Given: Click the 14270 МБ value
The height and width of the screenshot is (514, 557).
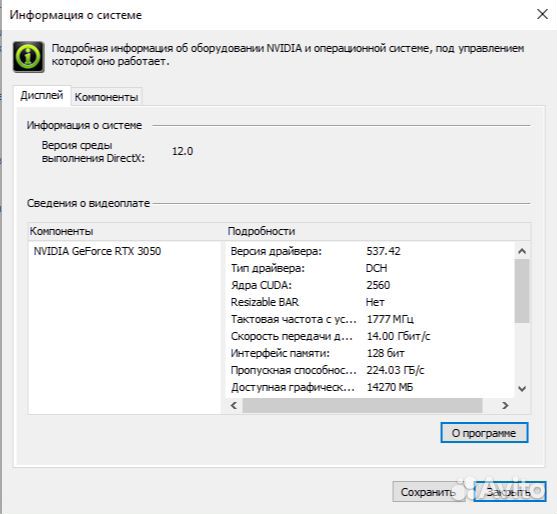Looking at the screenshot, I should pyautogui.click(x=390, y=387).
